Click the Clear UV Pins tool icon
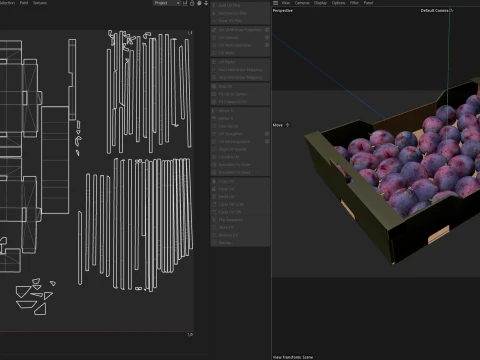The width and height of the screenshot is (480, 360). coord(214,21)
